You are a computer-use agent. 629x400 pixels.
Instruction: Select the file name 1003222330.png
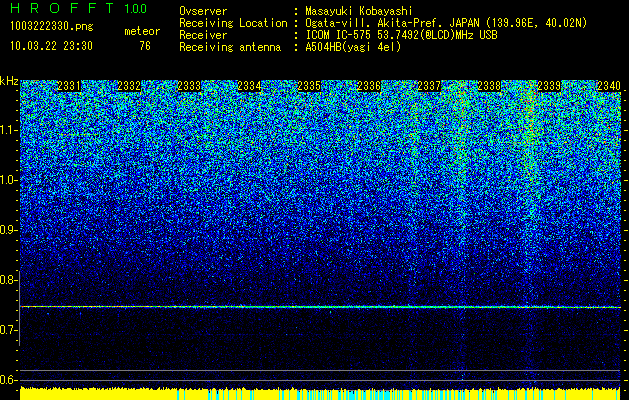point(52,26)
